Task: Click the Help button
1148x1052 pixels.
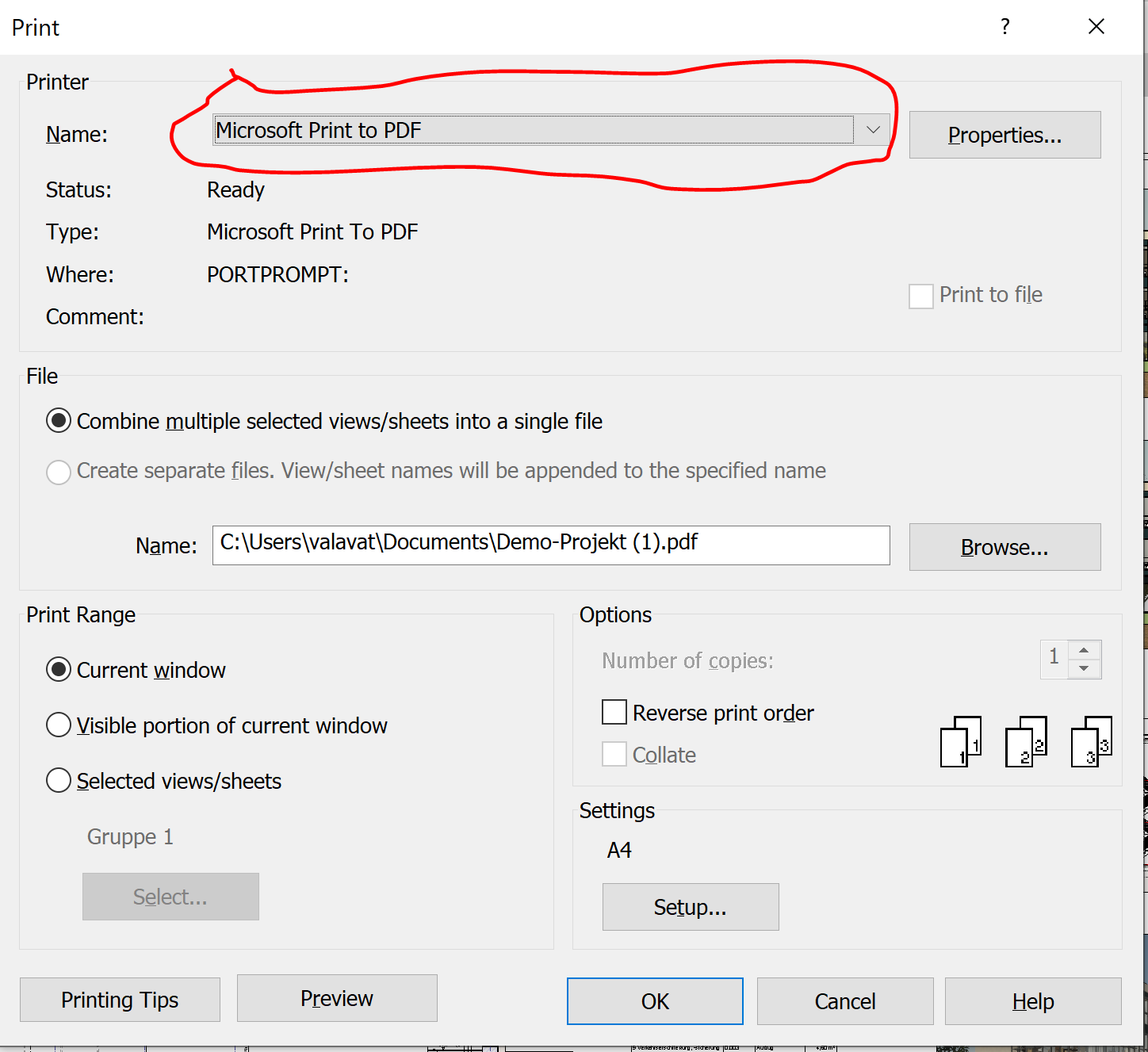Action: [1031, 1000]
